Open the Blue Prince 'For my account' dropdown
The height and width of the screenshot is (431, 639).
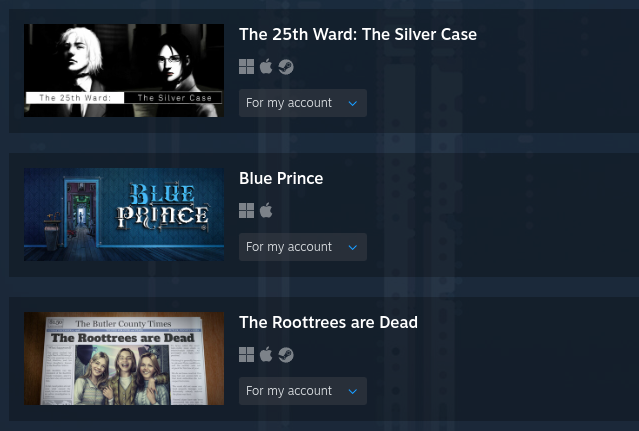(303, 247)
